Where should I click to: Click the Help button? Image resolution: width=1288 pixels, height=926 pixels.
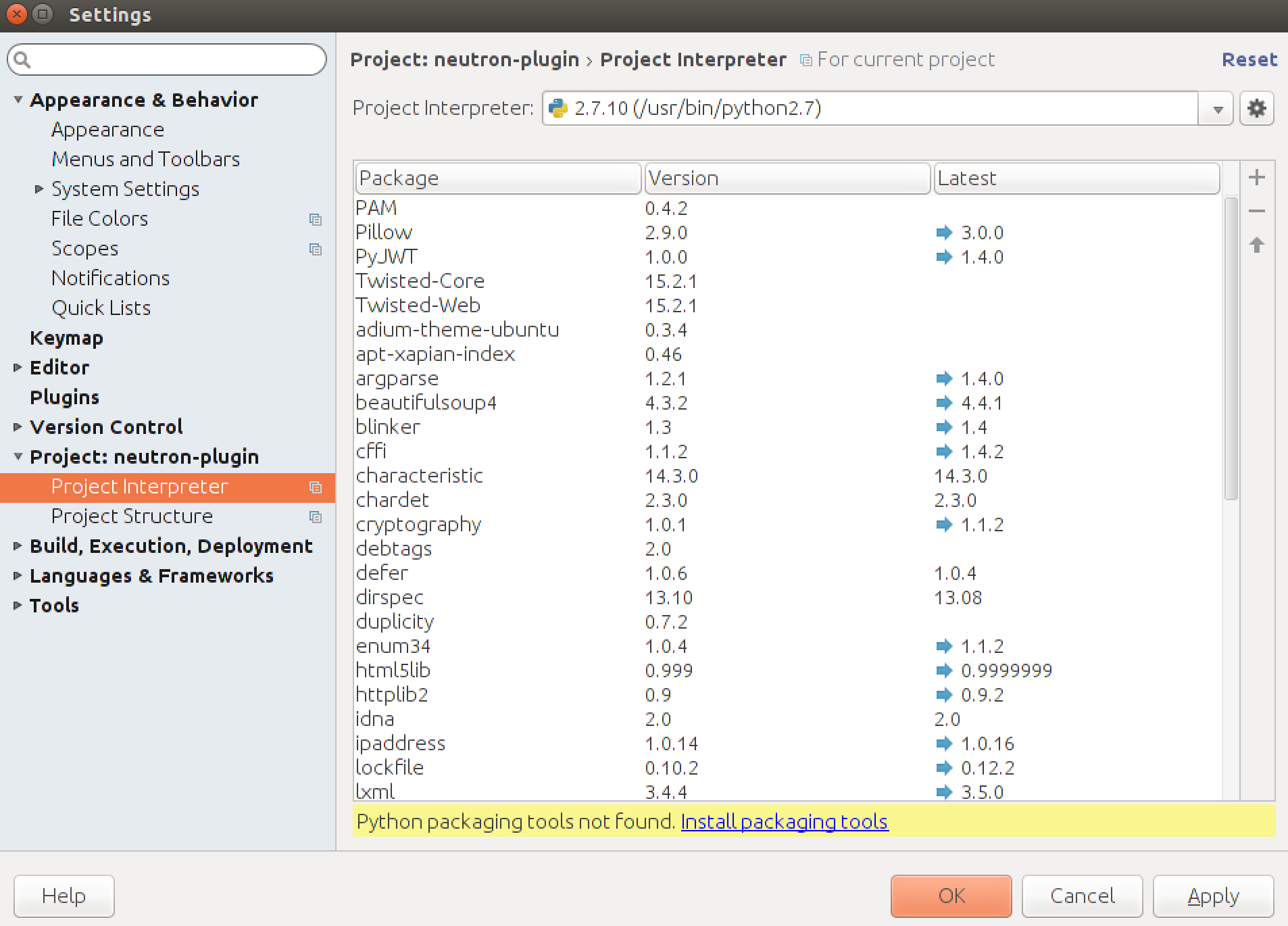64,896
